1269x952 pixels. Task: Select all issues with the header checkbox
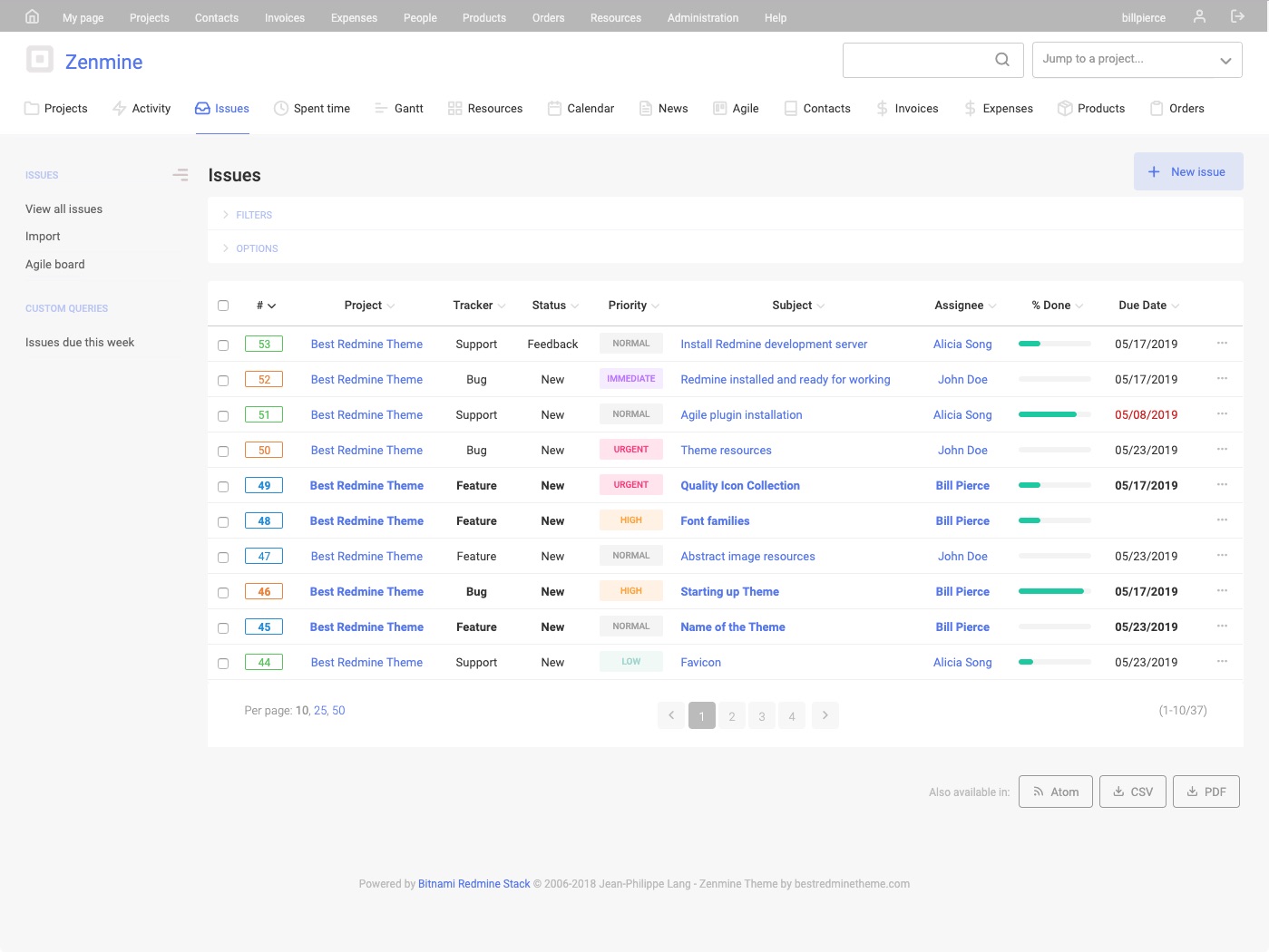point(223,306)
